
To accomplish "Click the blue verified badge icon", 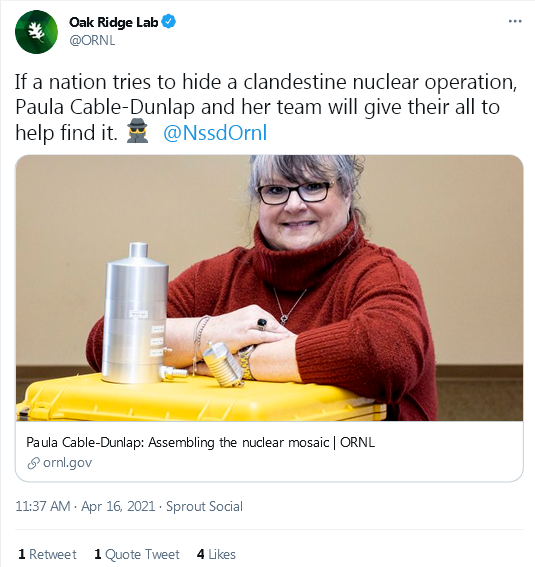I will tap(168, 22).
